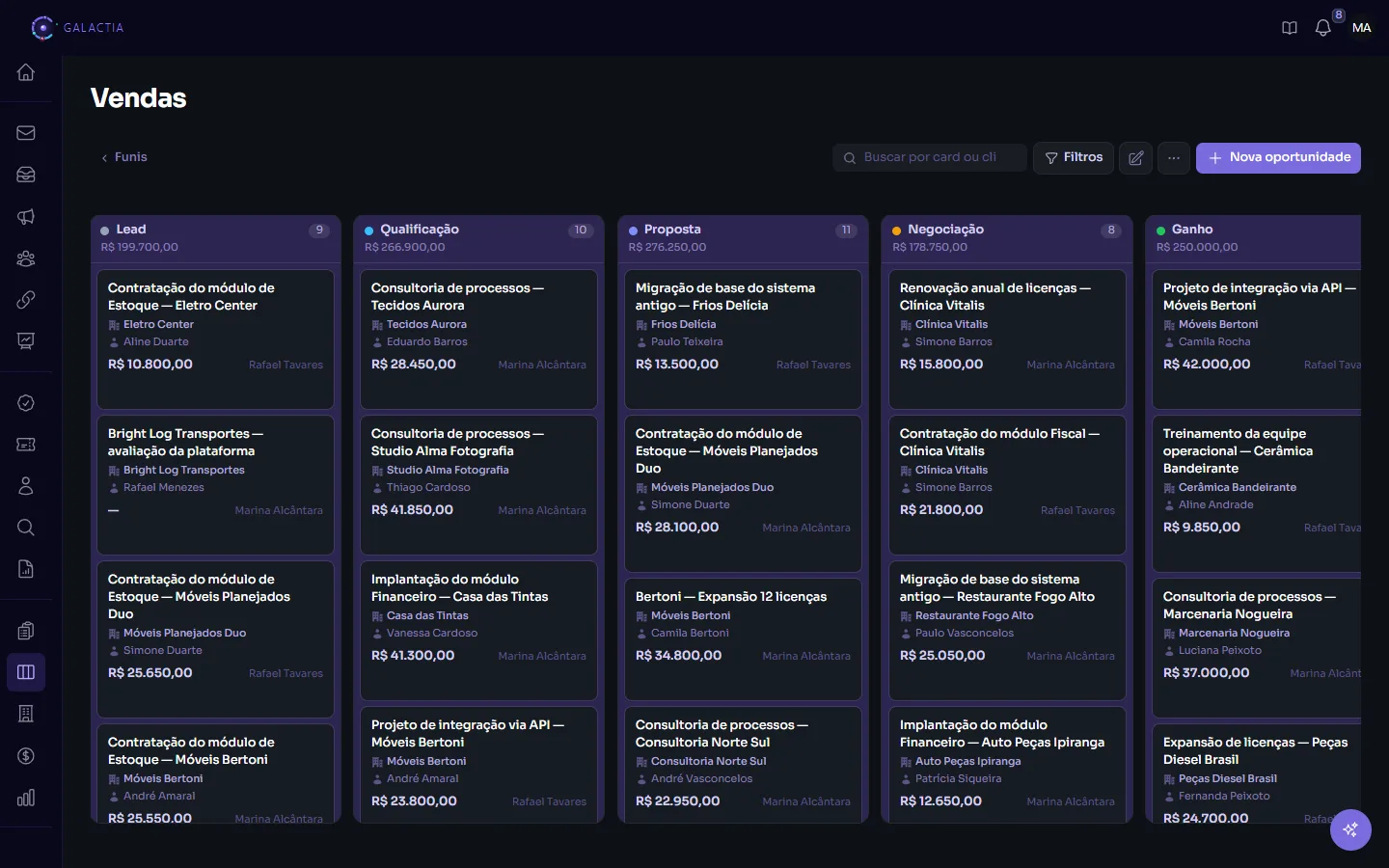This screenshot has height=868, width=1389.
Task: Open the clipboard copy icon in sidebar
Action: click(x=26, y=631)
